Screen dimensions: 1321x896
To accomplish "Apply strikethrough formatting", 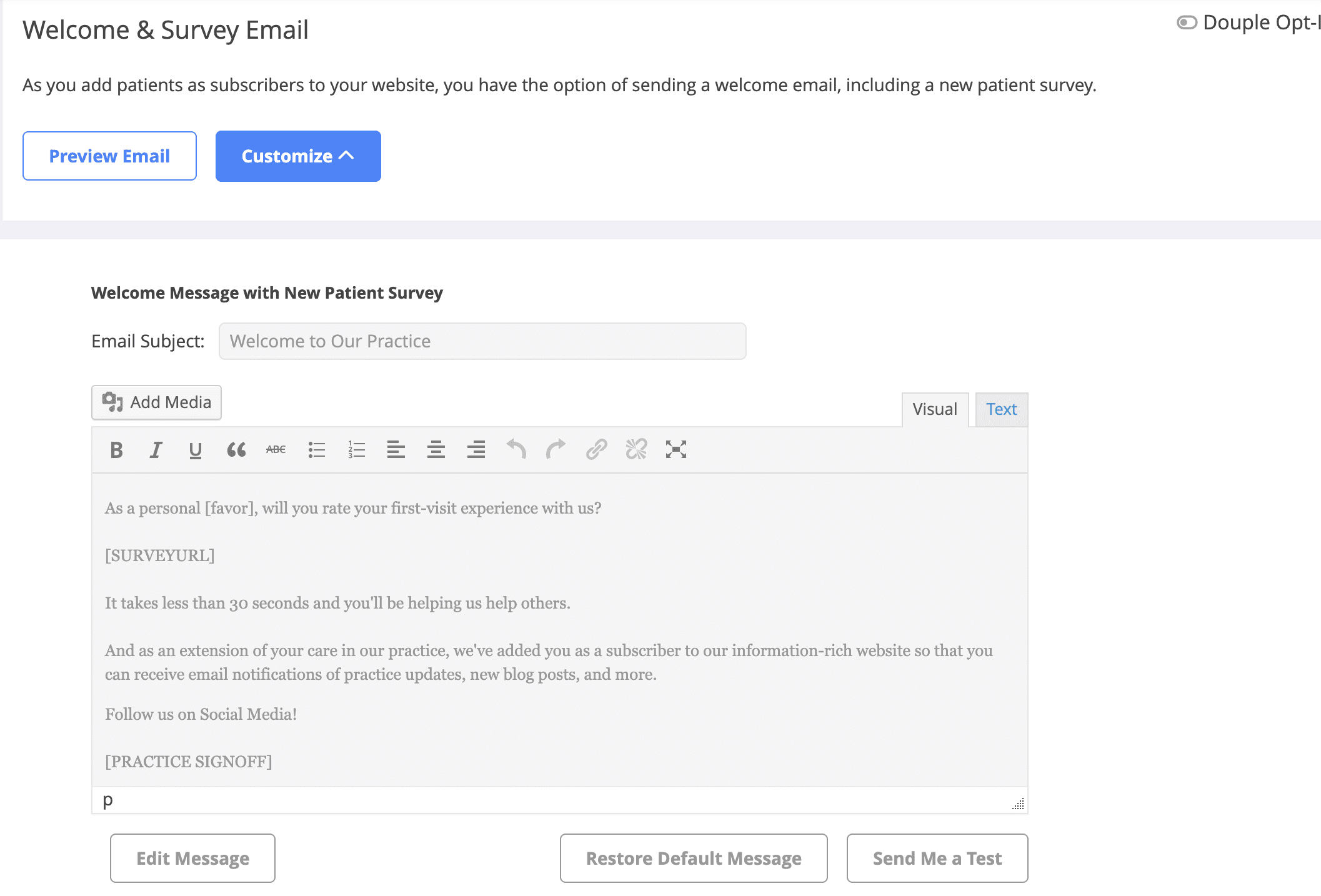I will [x=276, y=449].
